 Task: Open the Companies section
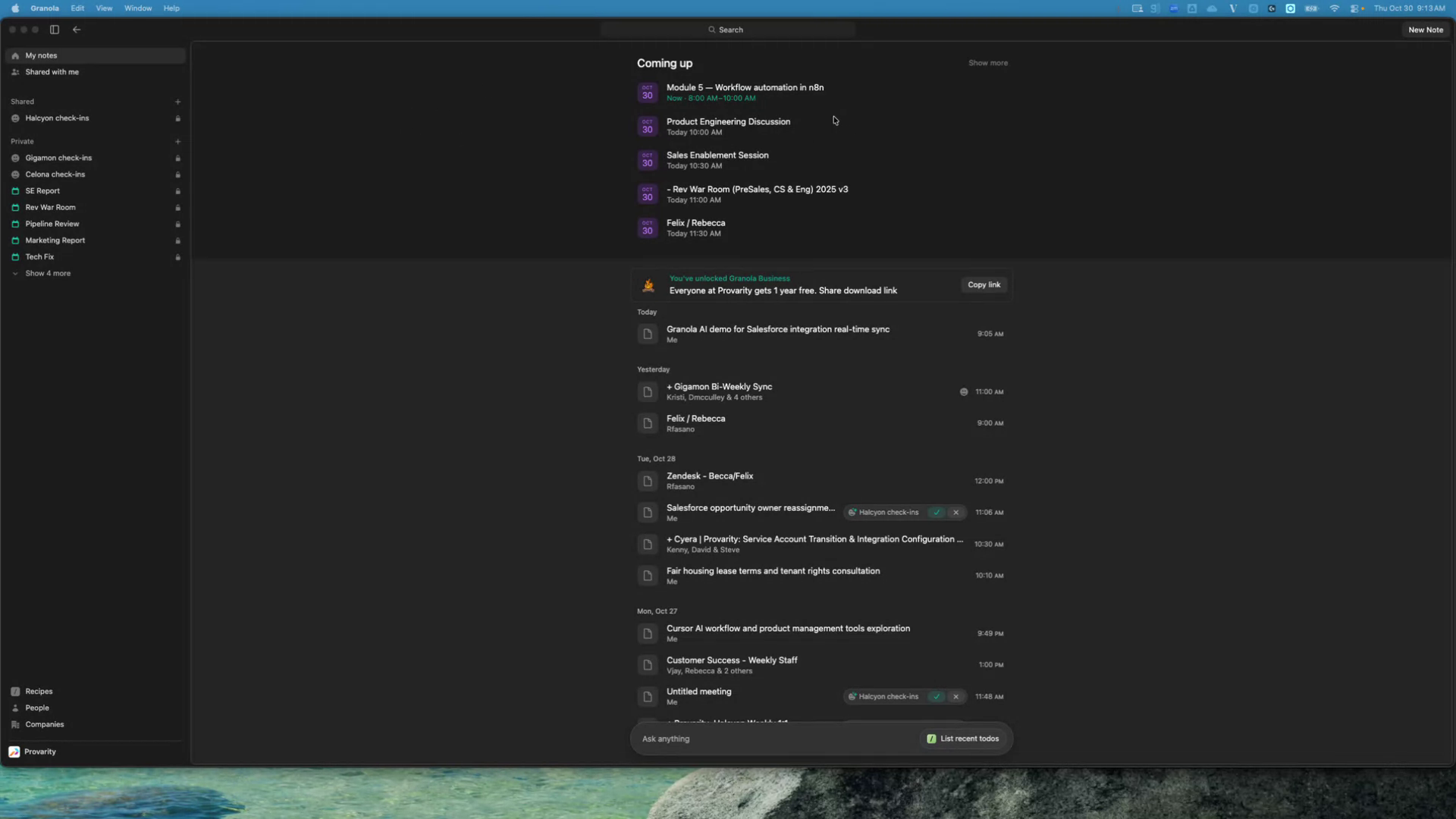[43, 724]
